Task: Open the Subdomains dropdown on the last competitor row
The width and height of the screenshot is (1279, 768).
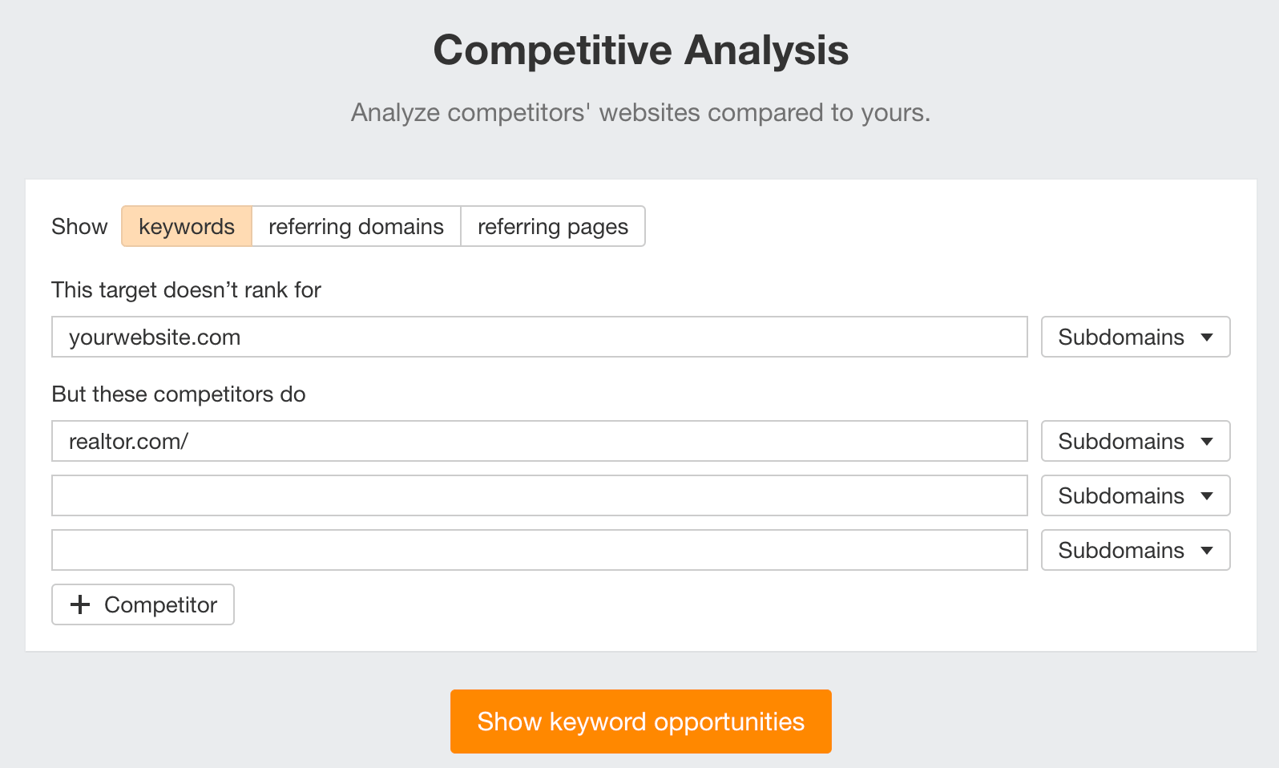Action: [1135, 550]
